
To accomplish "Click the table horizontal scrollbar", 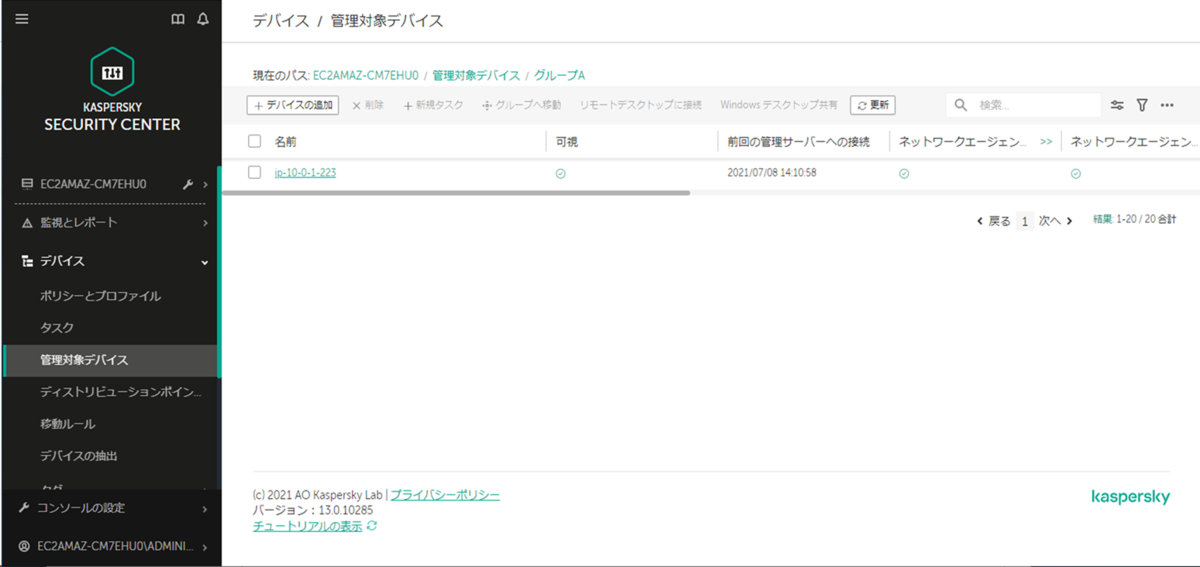I will (456, 191).
